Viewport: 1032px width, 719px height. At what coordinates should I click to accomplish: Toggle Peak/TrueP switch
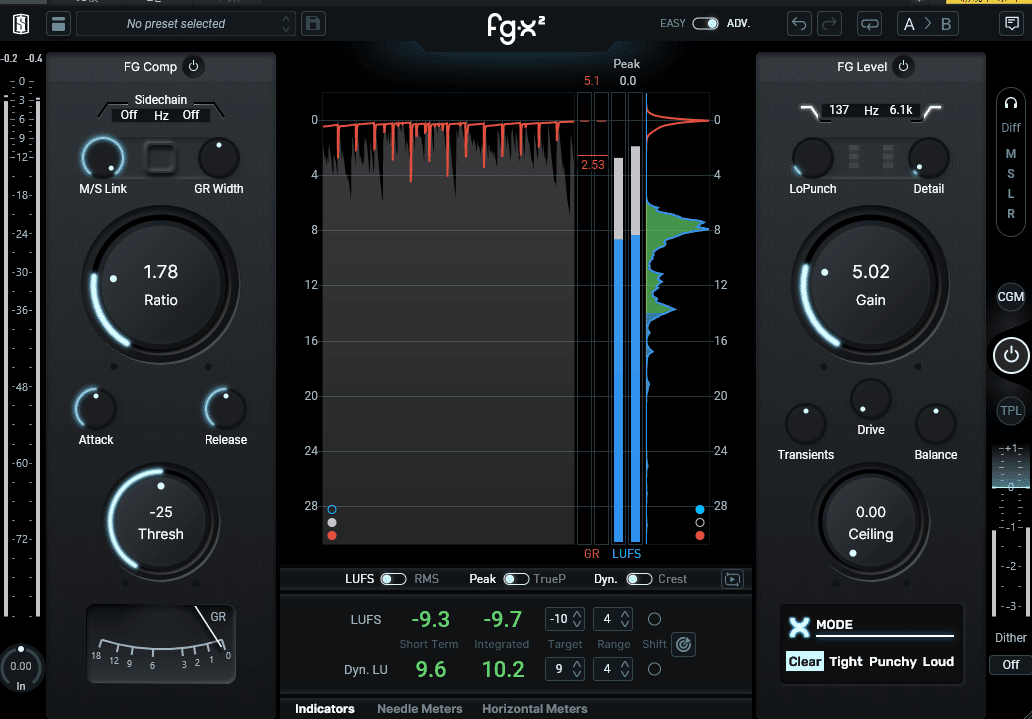click(516, 579)
